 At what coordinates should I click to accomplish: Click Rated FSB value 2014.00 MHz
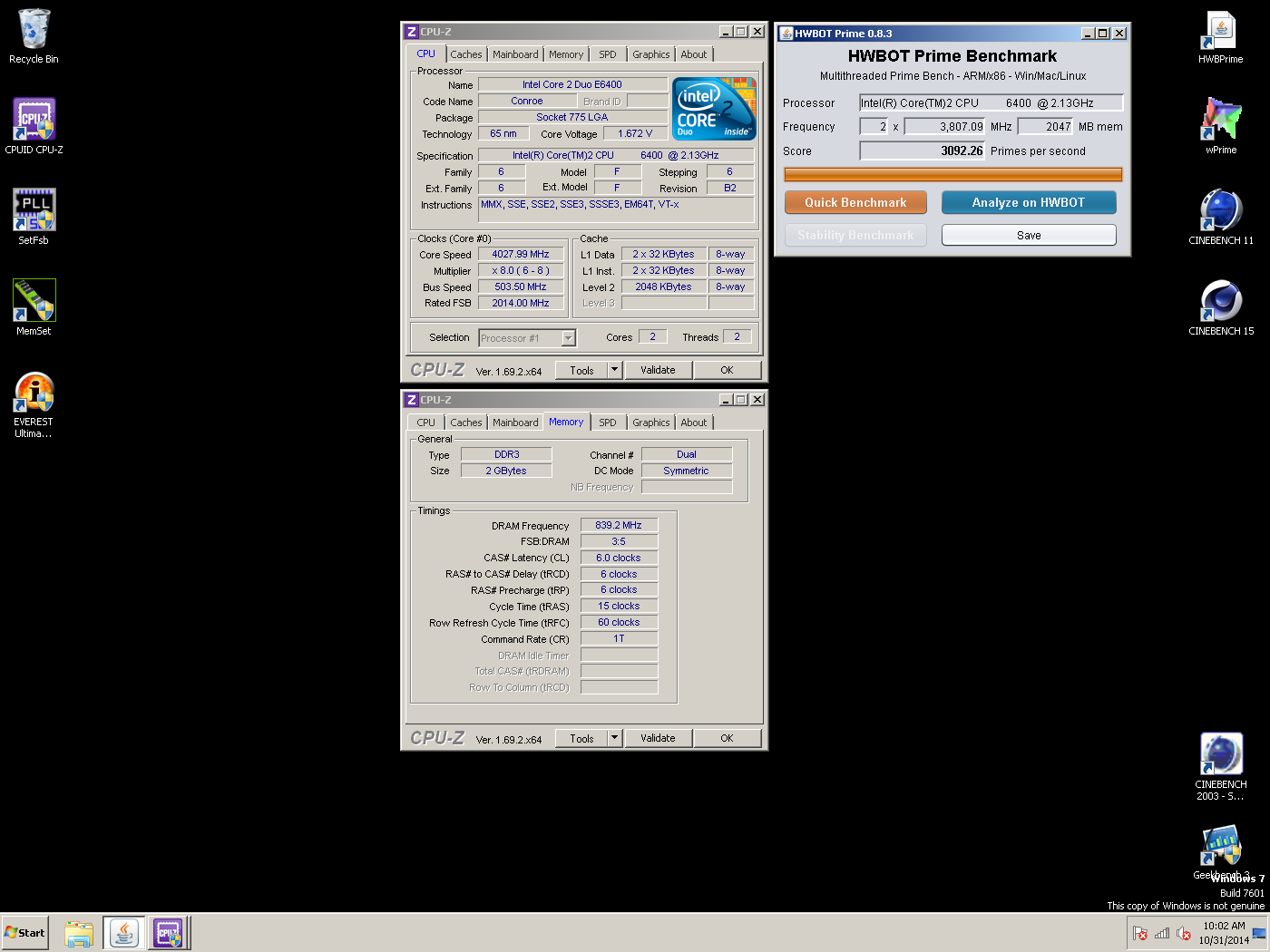pos(521,304)
